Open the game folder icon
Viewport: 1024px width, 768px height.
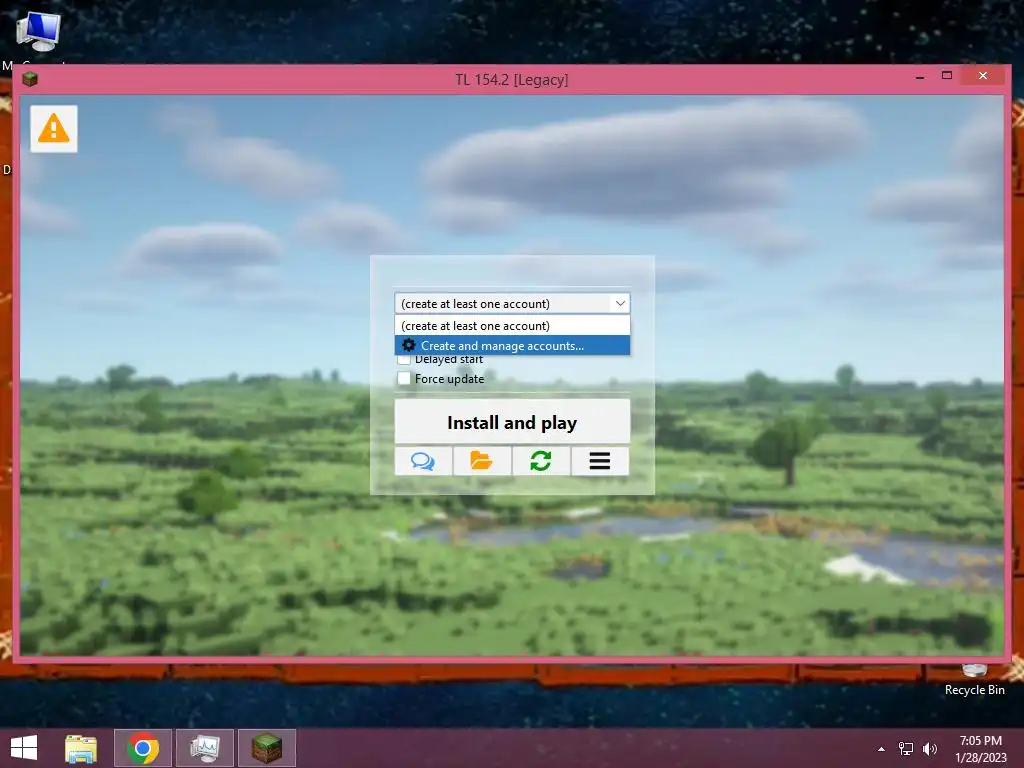click(x=482, y=461)
